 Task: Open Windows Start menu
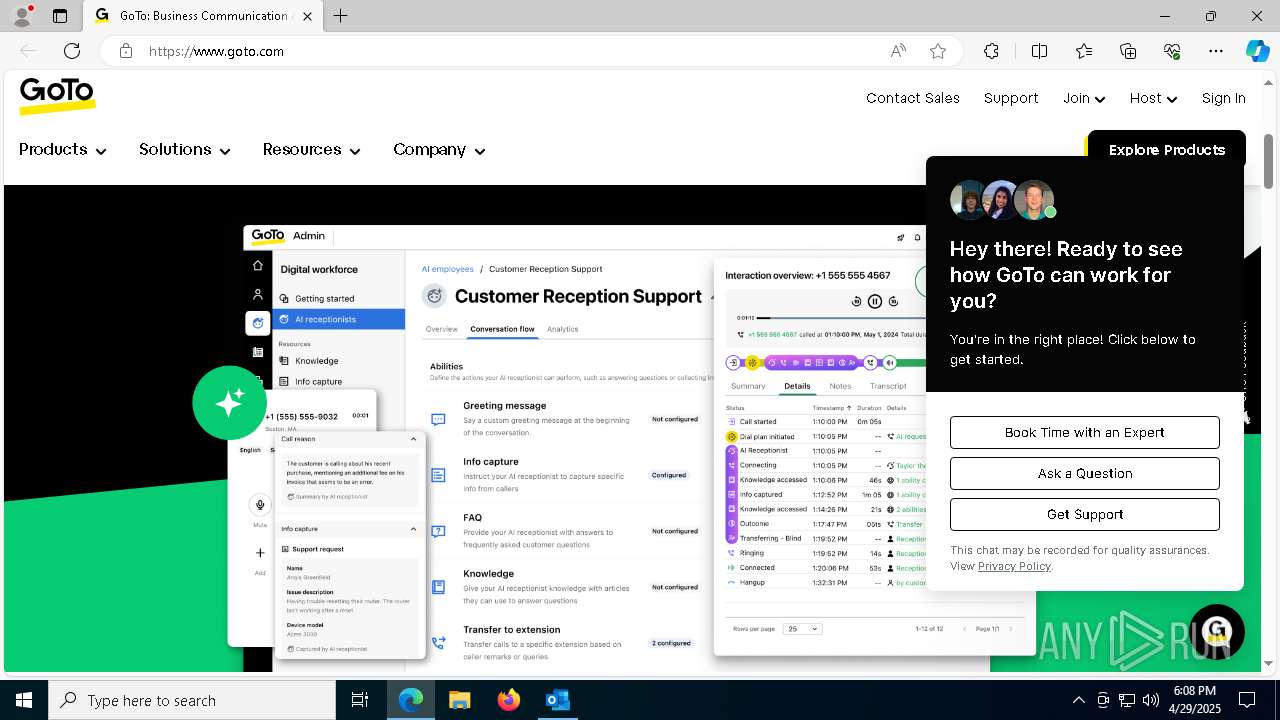point(24,700)
